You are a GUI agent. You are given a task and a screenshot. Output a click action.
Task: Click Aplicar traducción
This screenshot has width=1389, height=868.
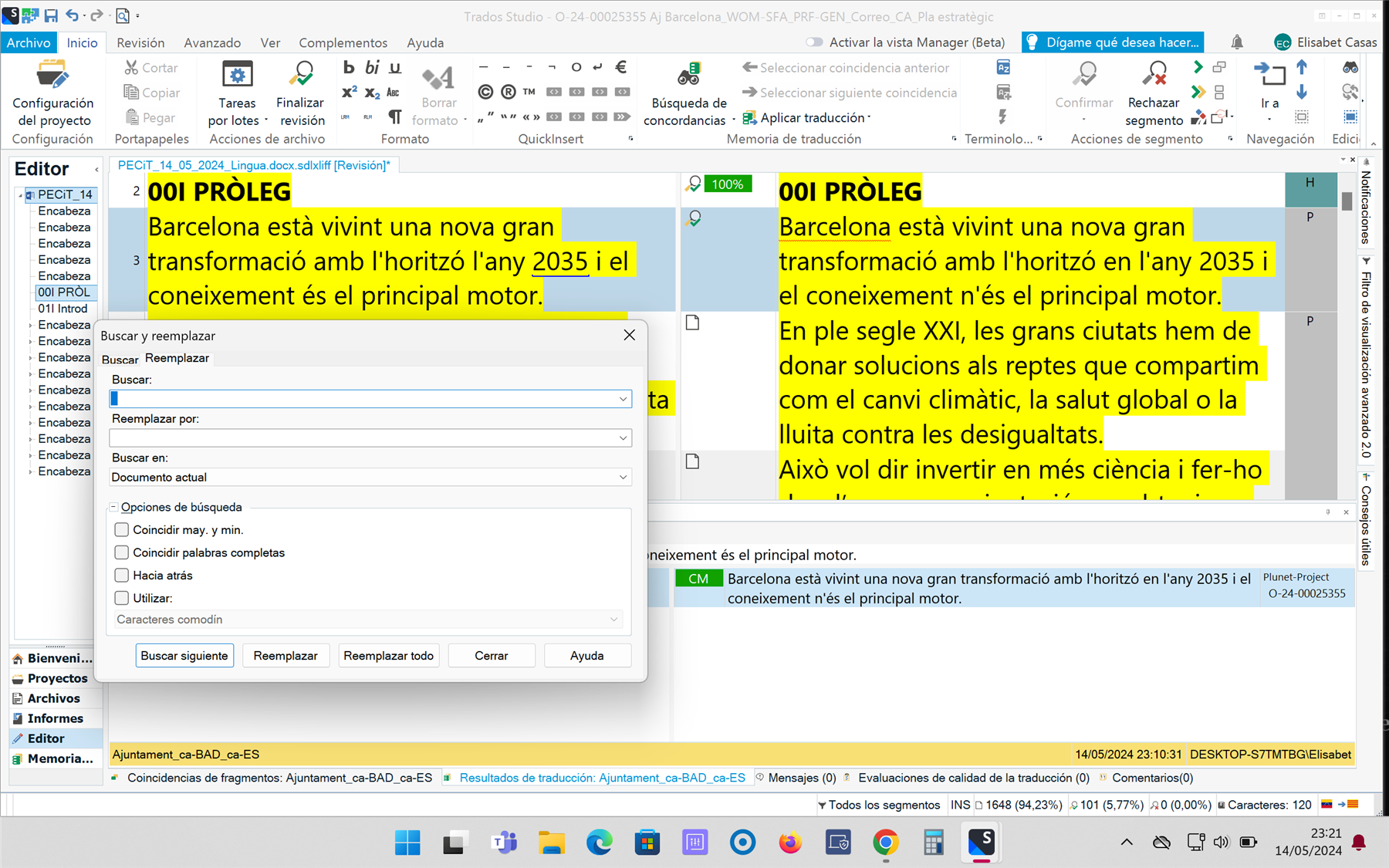click(x=806, y=117)
